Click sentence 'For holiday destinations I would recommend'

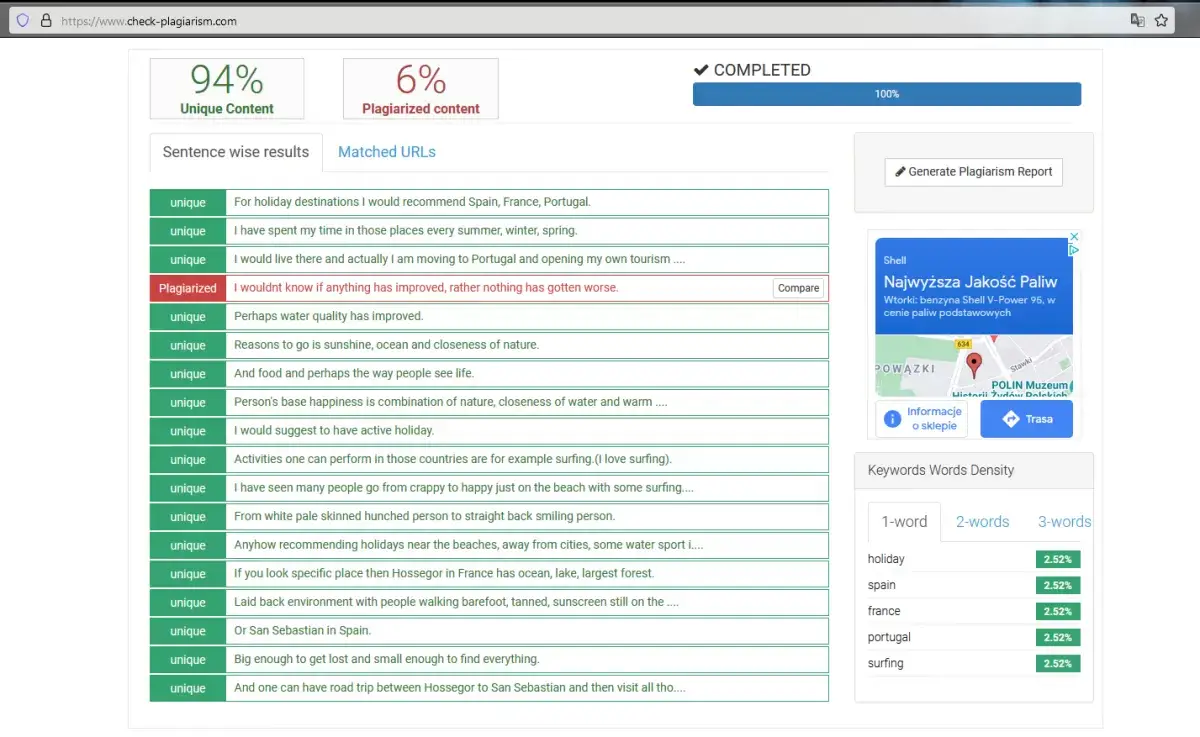(412, 202)
